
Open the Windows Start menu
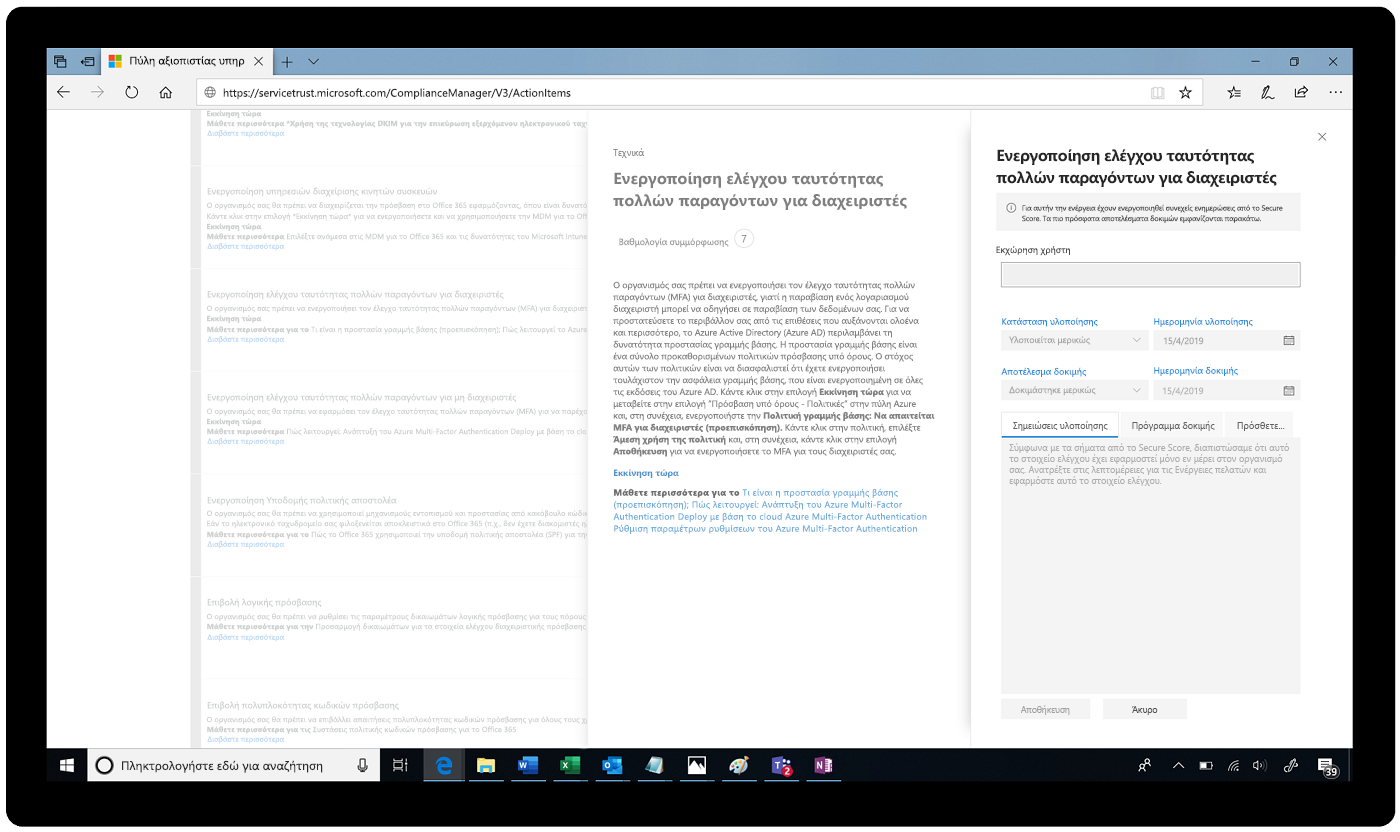click(x=67, y=766)
